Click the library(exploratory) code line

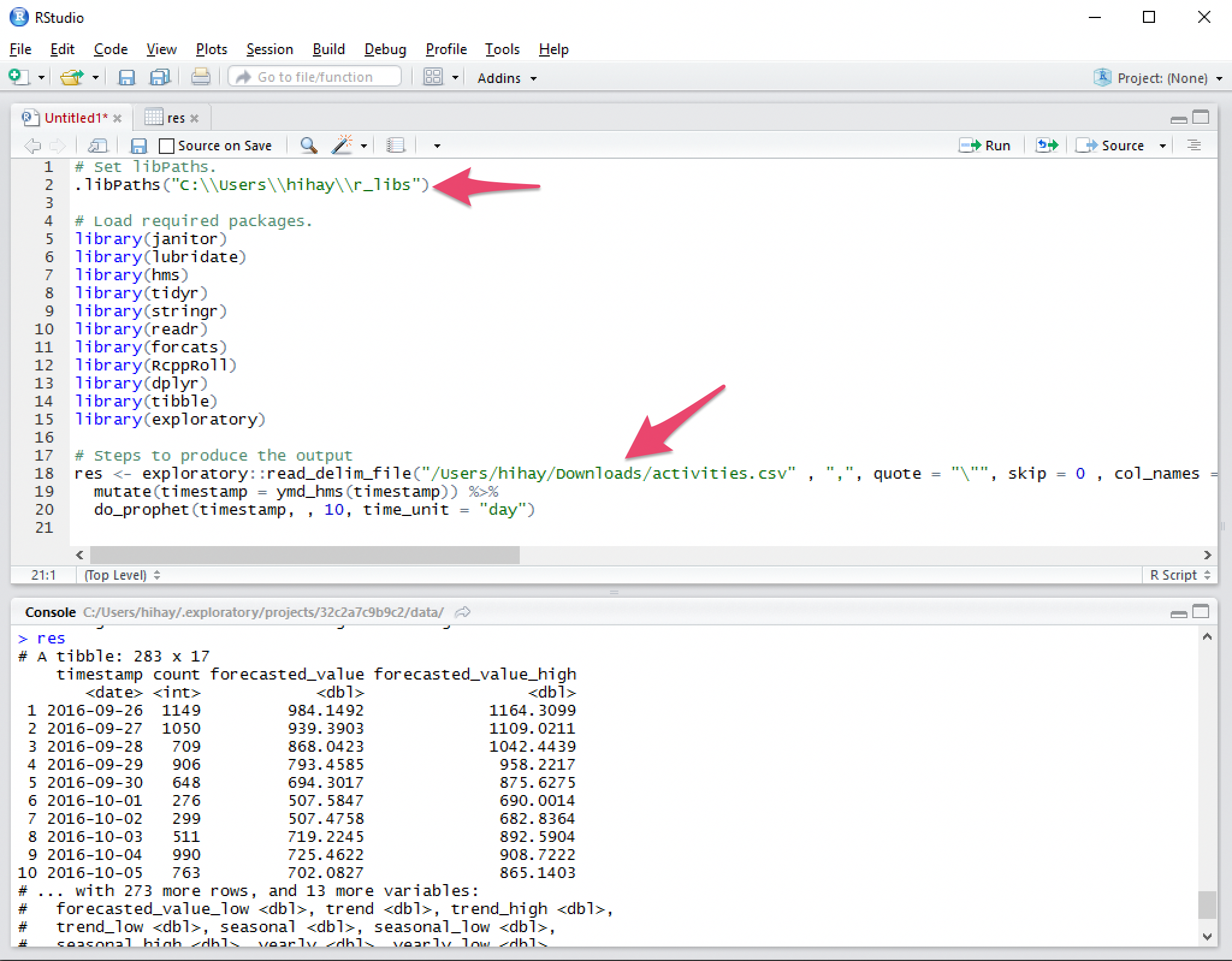[x=170, y=420]
